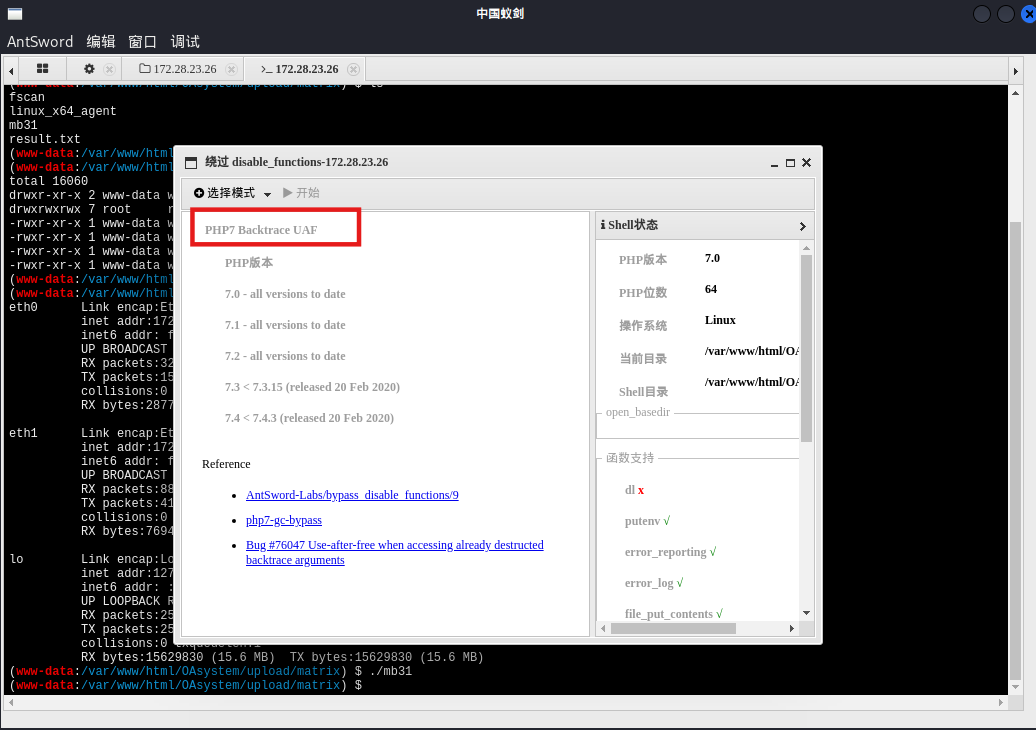Close the 172.28.23.26 terminal tab
Viewport: 1036px width, 730px height.
pos(353,69)
